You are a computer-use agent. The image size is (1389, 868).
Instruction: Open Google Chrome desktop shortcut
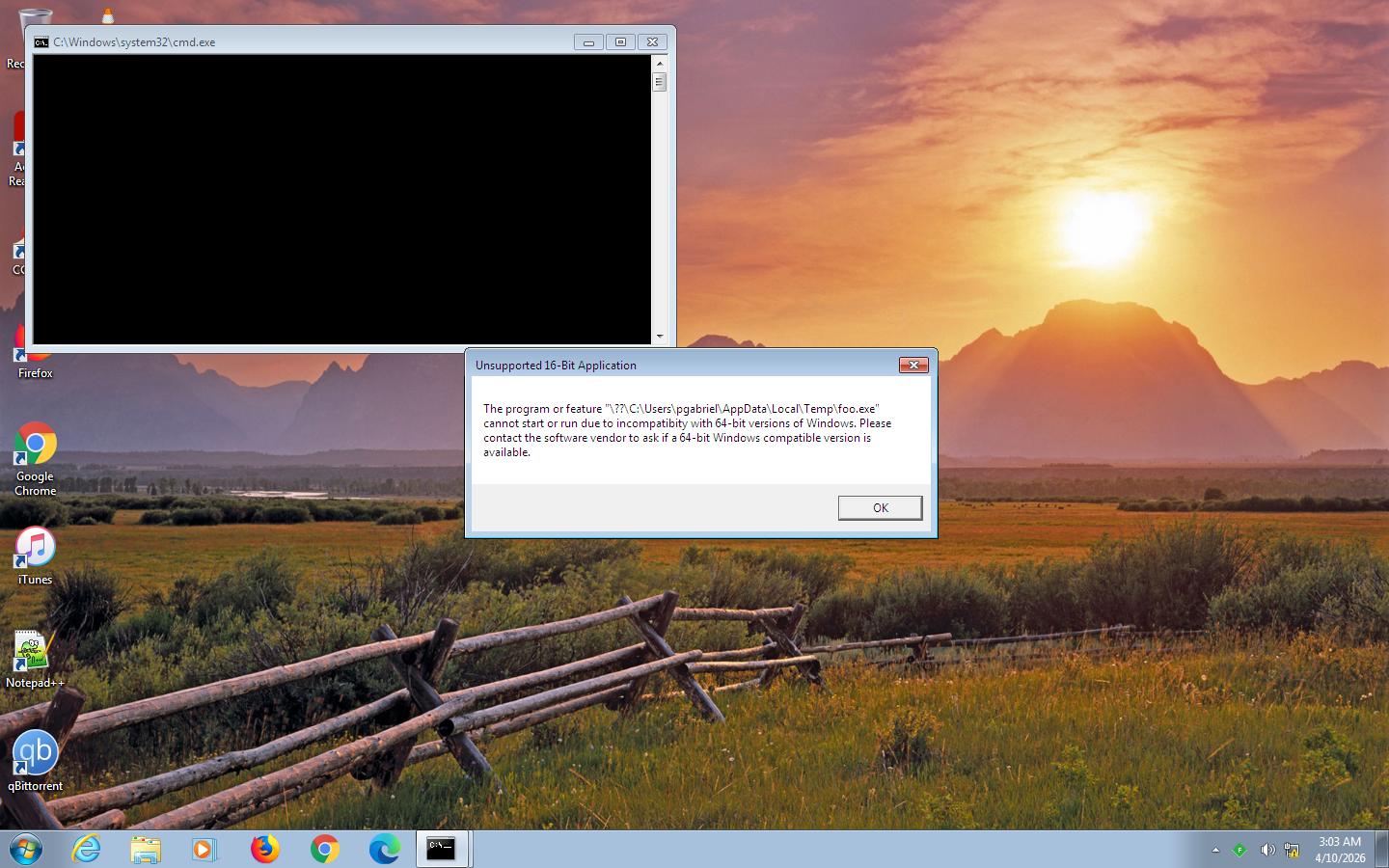[x=35, y=445]
